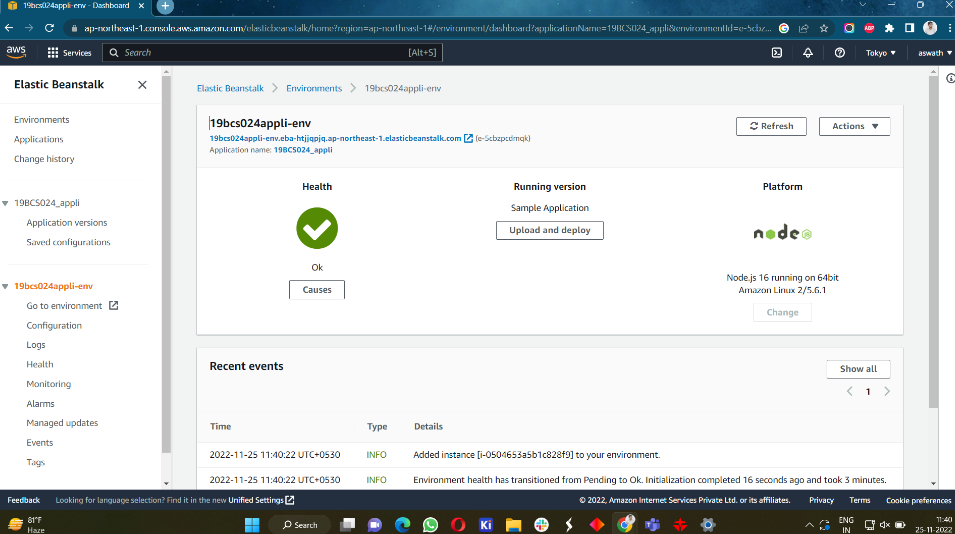Open Managed updates in the sidebar
The width and height of the screenshot is (955, 534).
coord(62,423)
